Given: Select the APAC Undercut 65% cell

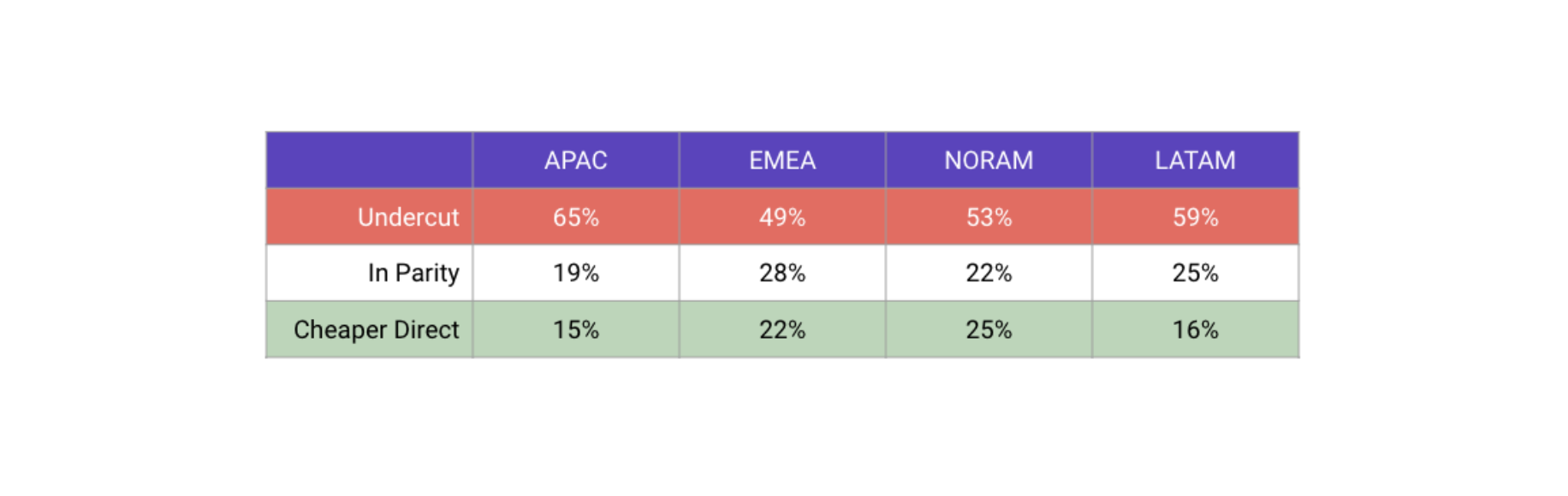Looking at the screenshot, I should point(576,216).
